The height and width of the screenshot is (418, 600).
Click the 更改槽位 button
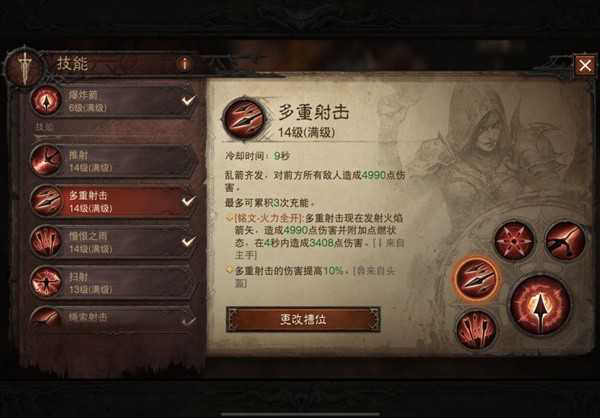click(303, 319)
